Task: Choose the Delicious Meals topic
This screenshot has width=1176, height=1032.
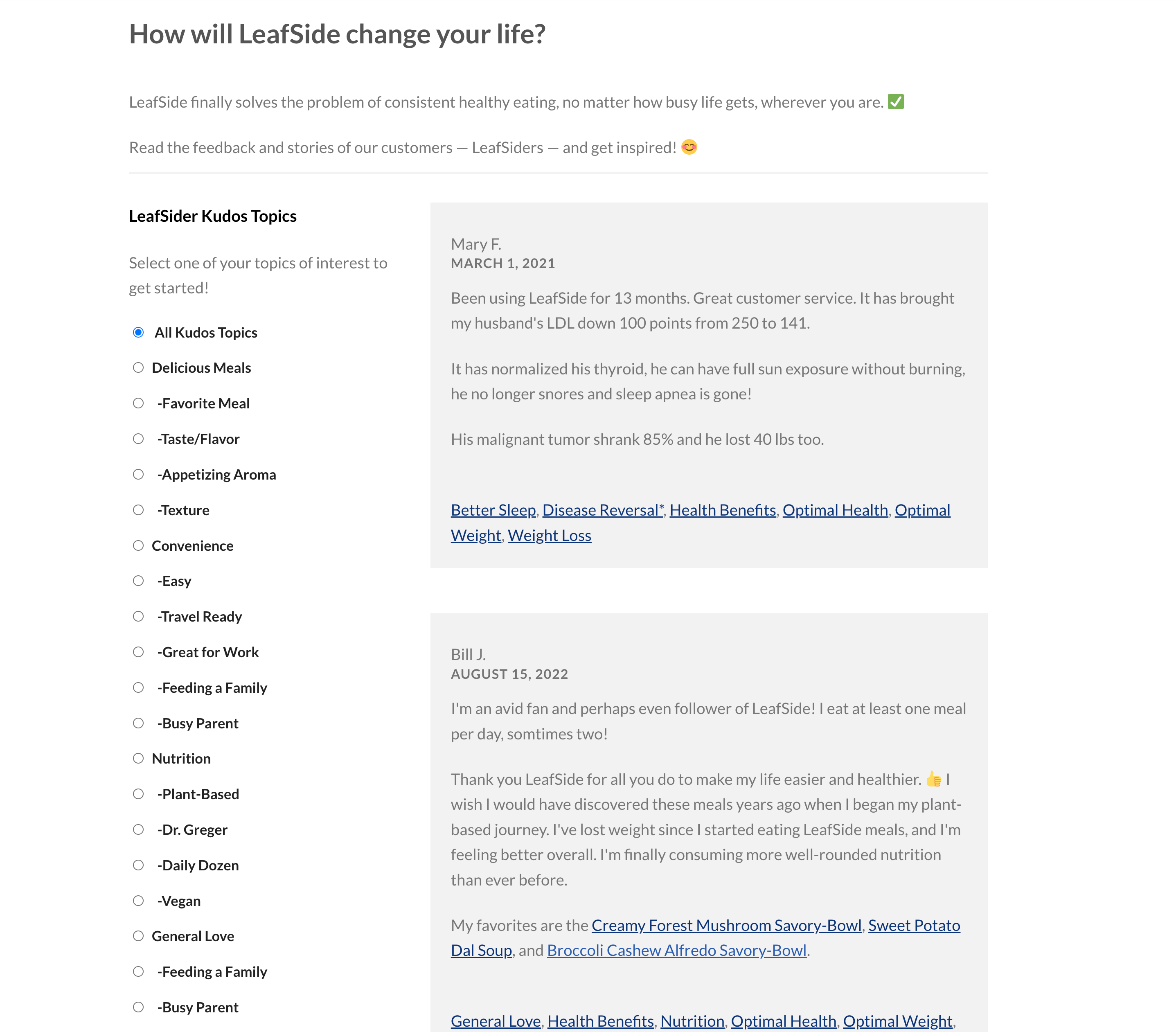Action: (138, 367)
